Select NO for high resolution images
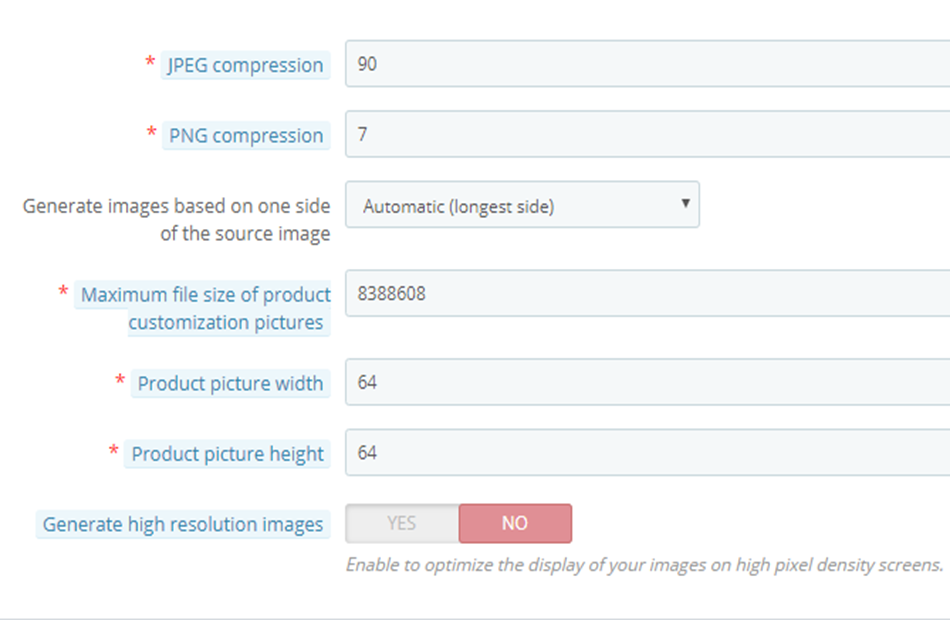 click(x=515, y=523)
